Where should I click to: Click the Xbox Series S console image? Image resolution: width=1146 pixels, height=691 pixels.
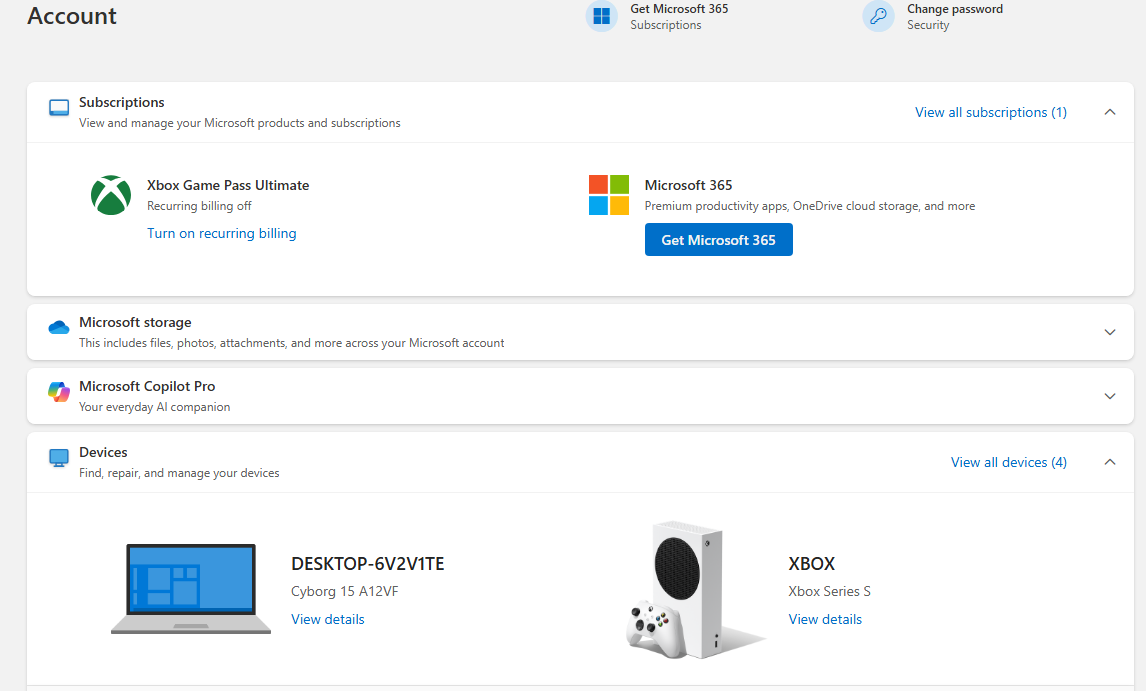(694, 589)
